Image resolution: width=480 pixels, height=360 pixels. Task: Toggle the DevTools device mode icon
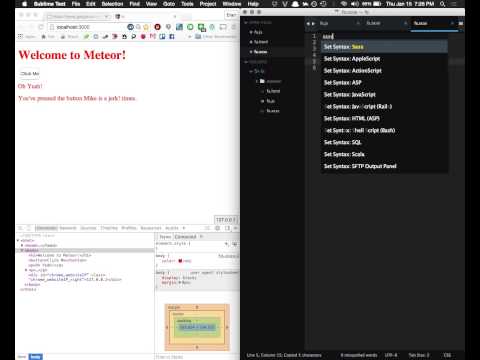coord(29,228)
